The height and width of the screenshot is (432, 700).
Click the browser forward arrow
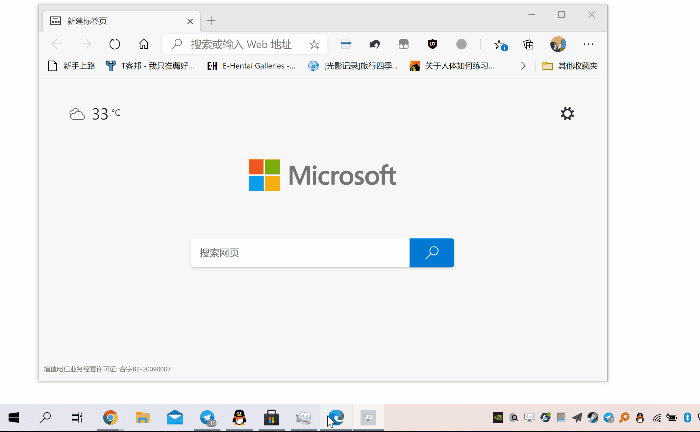click(x=85, y=44)
